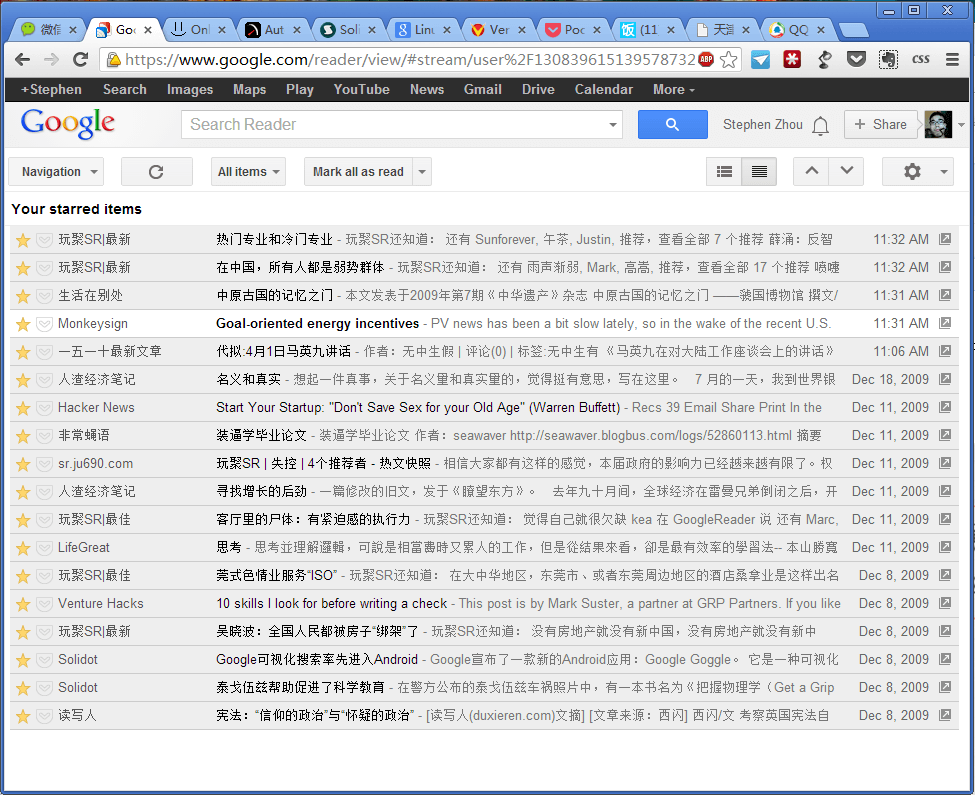This screenshot has height=795, width=975.
Task: Open the More menu in Google bar
Action: click(673, 90)
